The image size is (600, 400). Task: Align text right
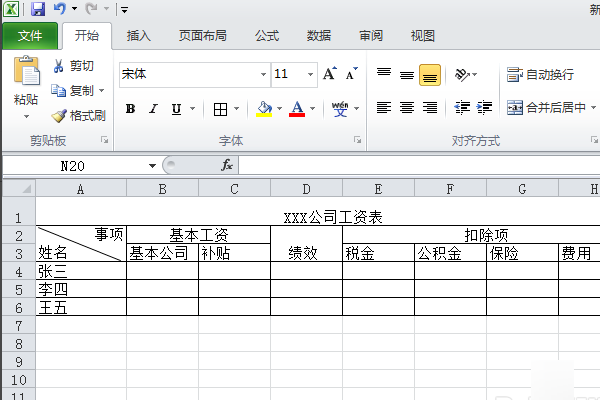point(430,108)
